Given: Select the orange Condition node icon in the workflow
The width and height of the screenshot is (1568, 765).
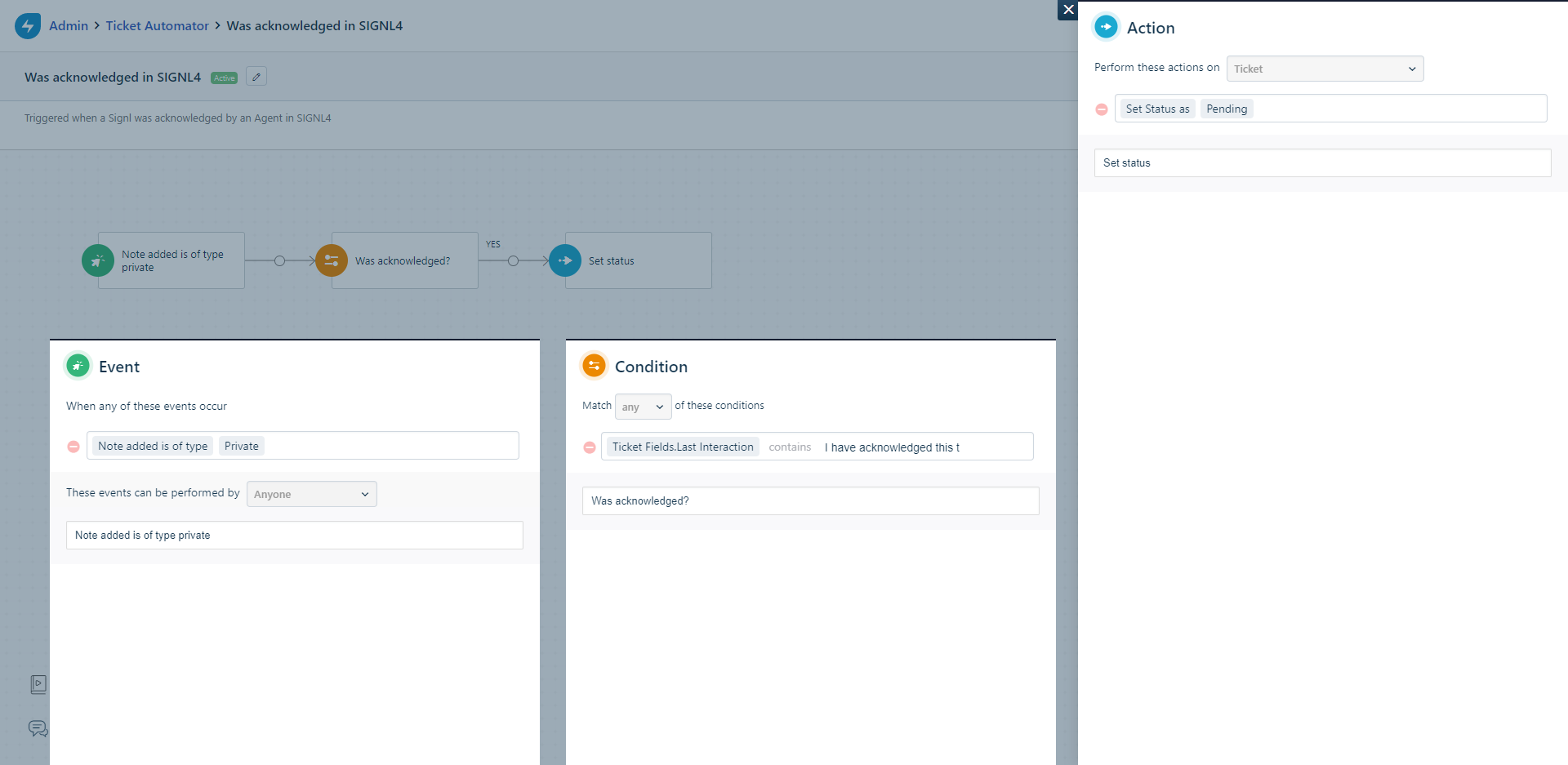Looking at the screenshot, I should (332, 261).
